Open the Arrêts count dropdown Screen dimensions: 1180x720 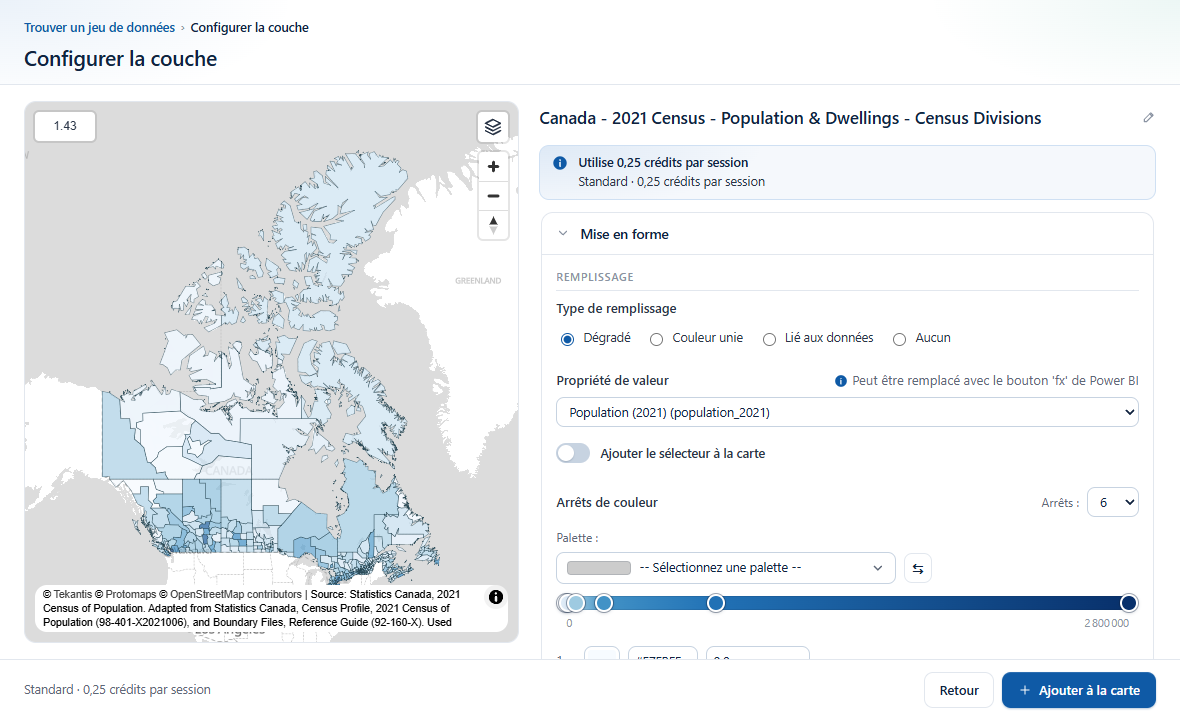pyautogui.click(x=1113, y=503)
